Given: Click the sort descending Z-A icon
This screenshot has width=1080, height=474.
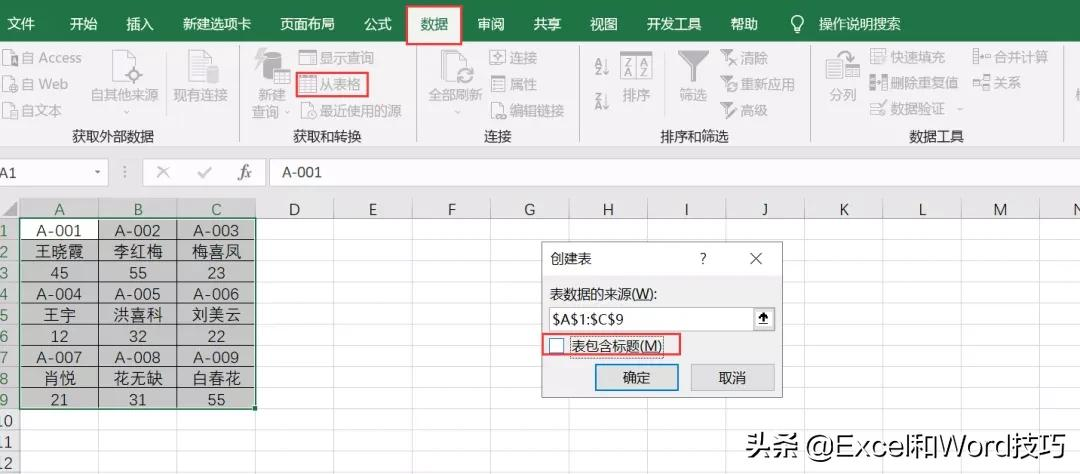Looking at the screenshot, I should click(602, 100).
